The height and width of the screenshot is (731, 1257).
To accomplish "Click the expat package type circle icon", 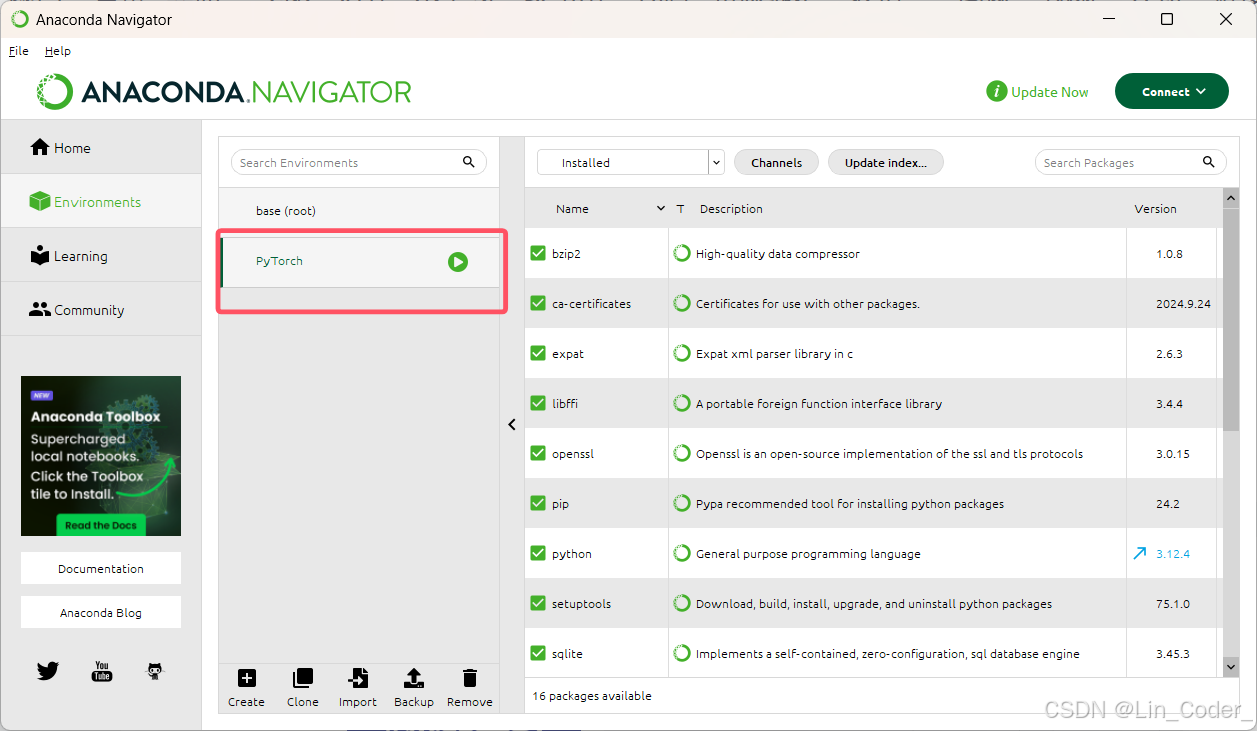I will pyautogui.click(x=682, y=353).
